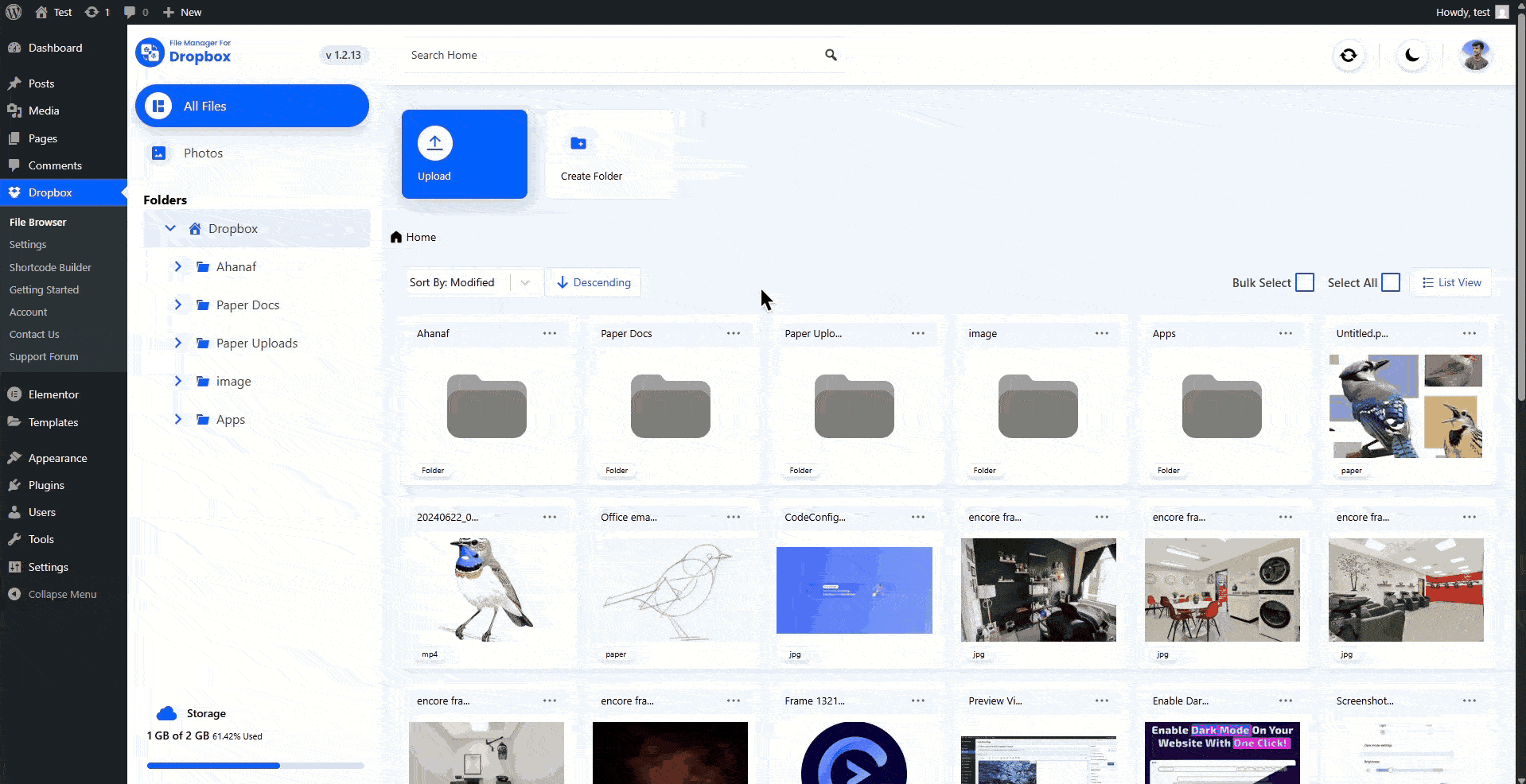Image resolution: width=1526 pixels, height=784 pixels.
Task: Click the Storage cloud icon
Action: point(166,713)
